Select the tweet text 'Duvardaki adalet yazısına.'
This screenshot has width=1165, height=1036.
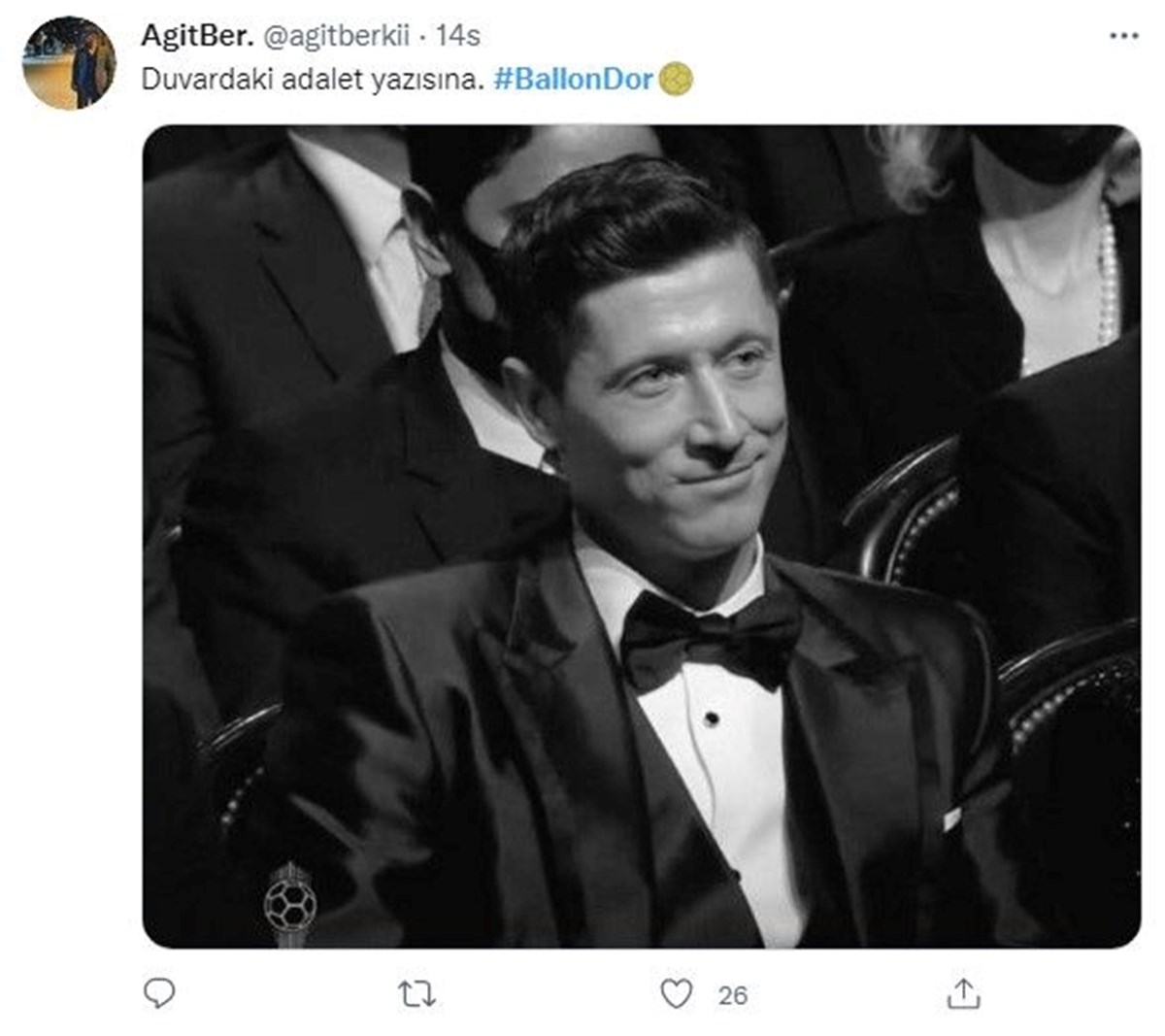click(x=312, y=79)
